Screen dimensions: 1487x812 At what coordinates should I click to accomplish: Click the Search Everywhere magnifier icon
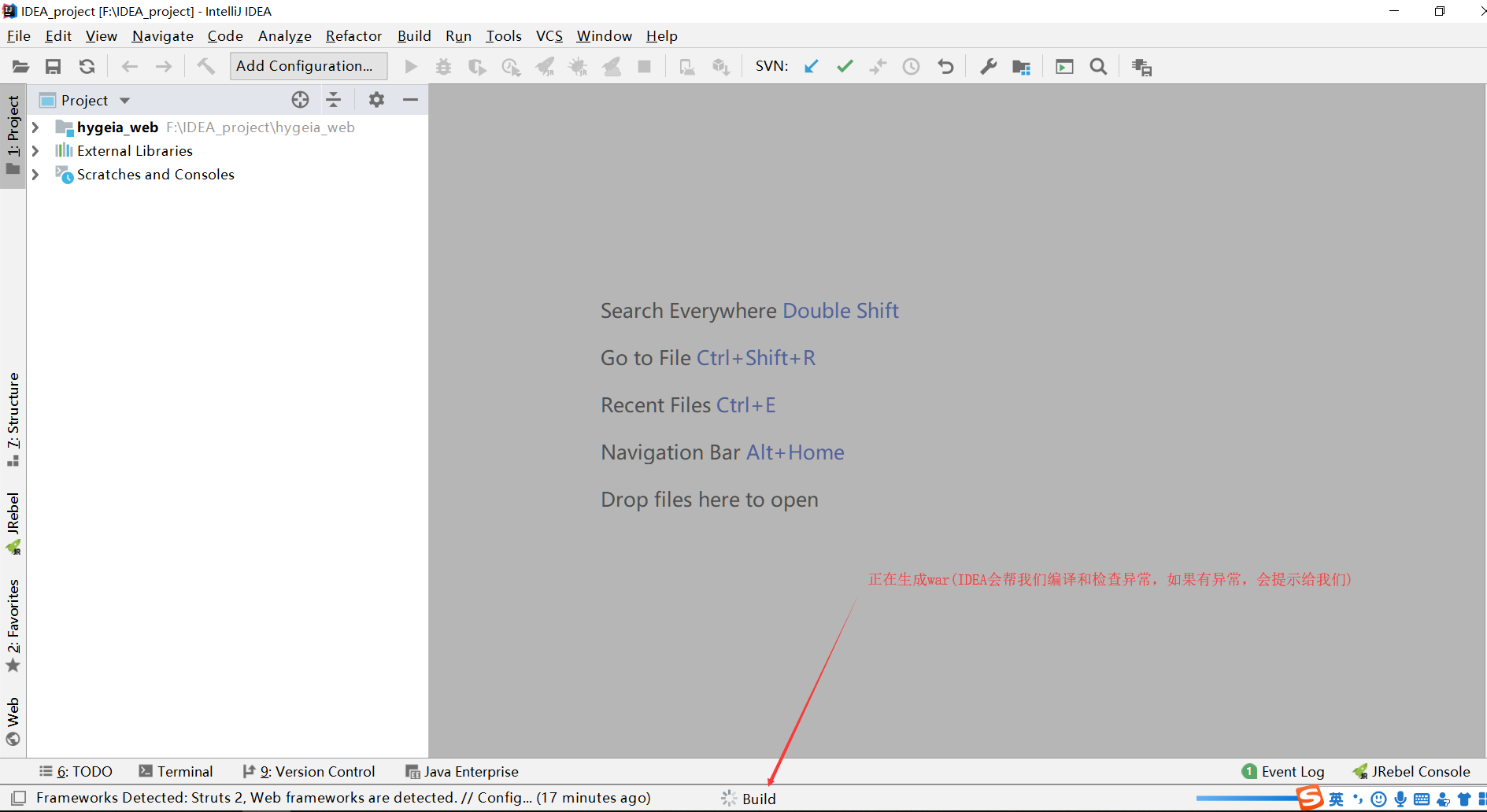[x=1098, y=67]
